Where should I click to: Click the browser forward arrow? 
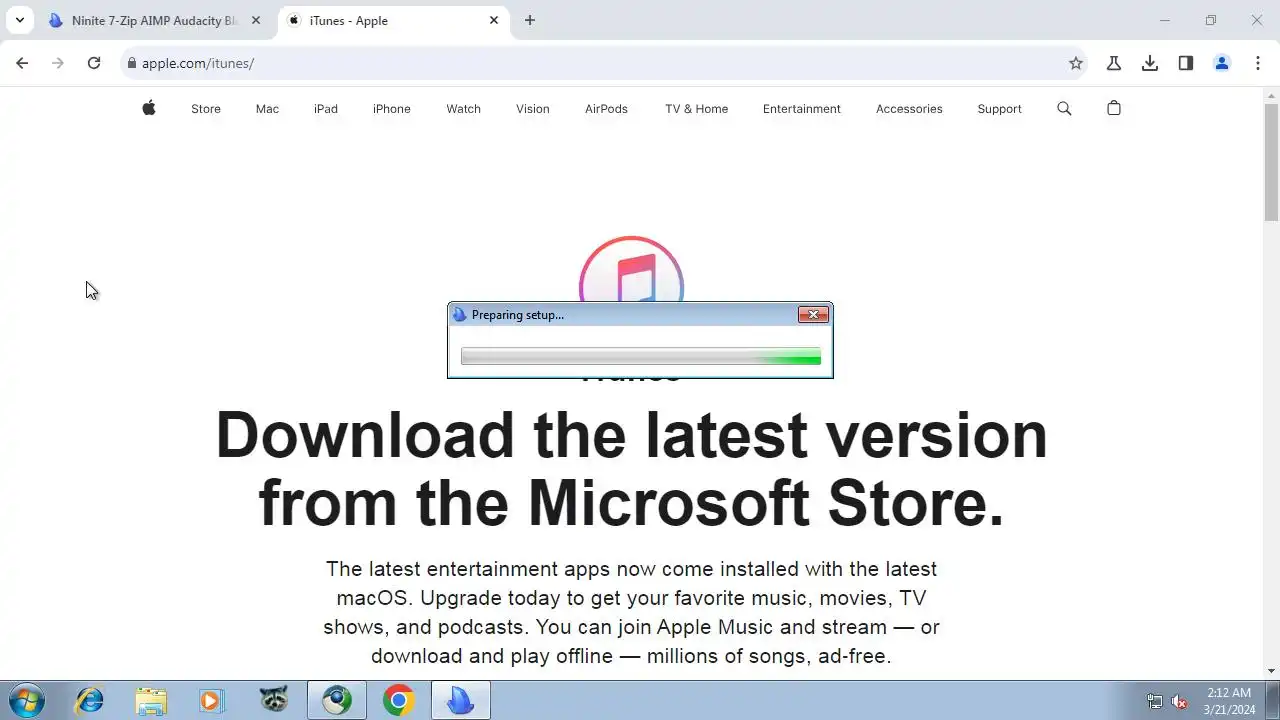[x=58, y=63]
